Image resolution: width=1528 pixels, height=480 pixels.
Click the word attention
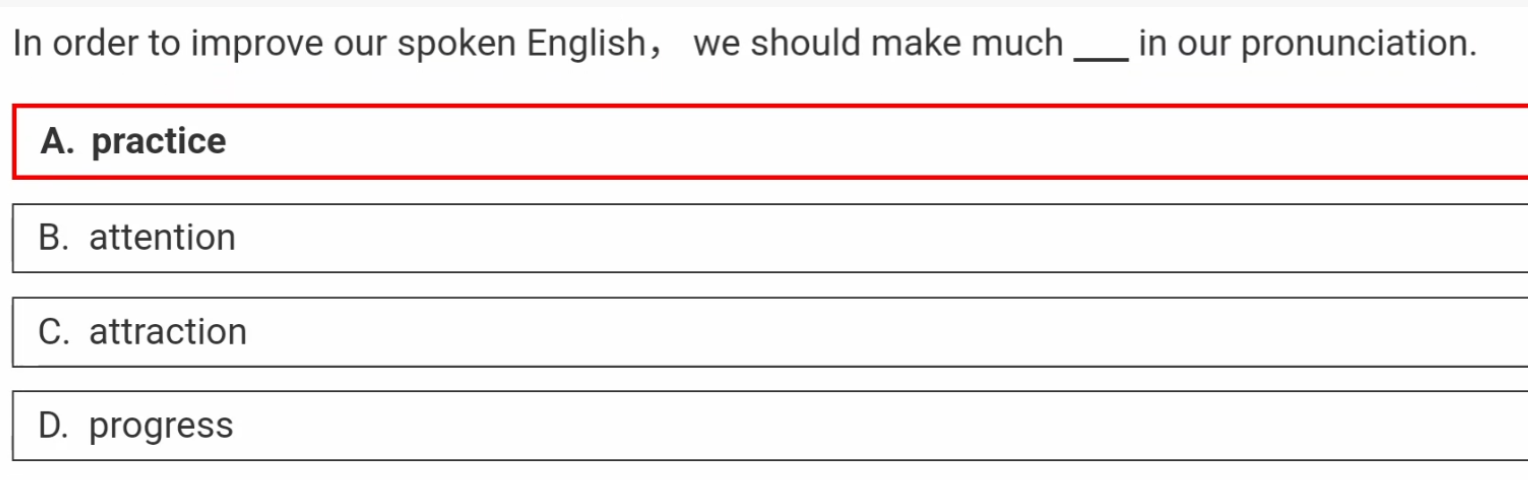(x=163, y=238)
